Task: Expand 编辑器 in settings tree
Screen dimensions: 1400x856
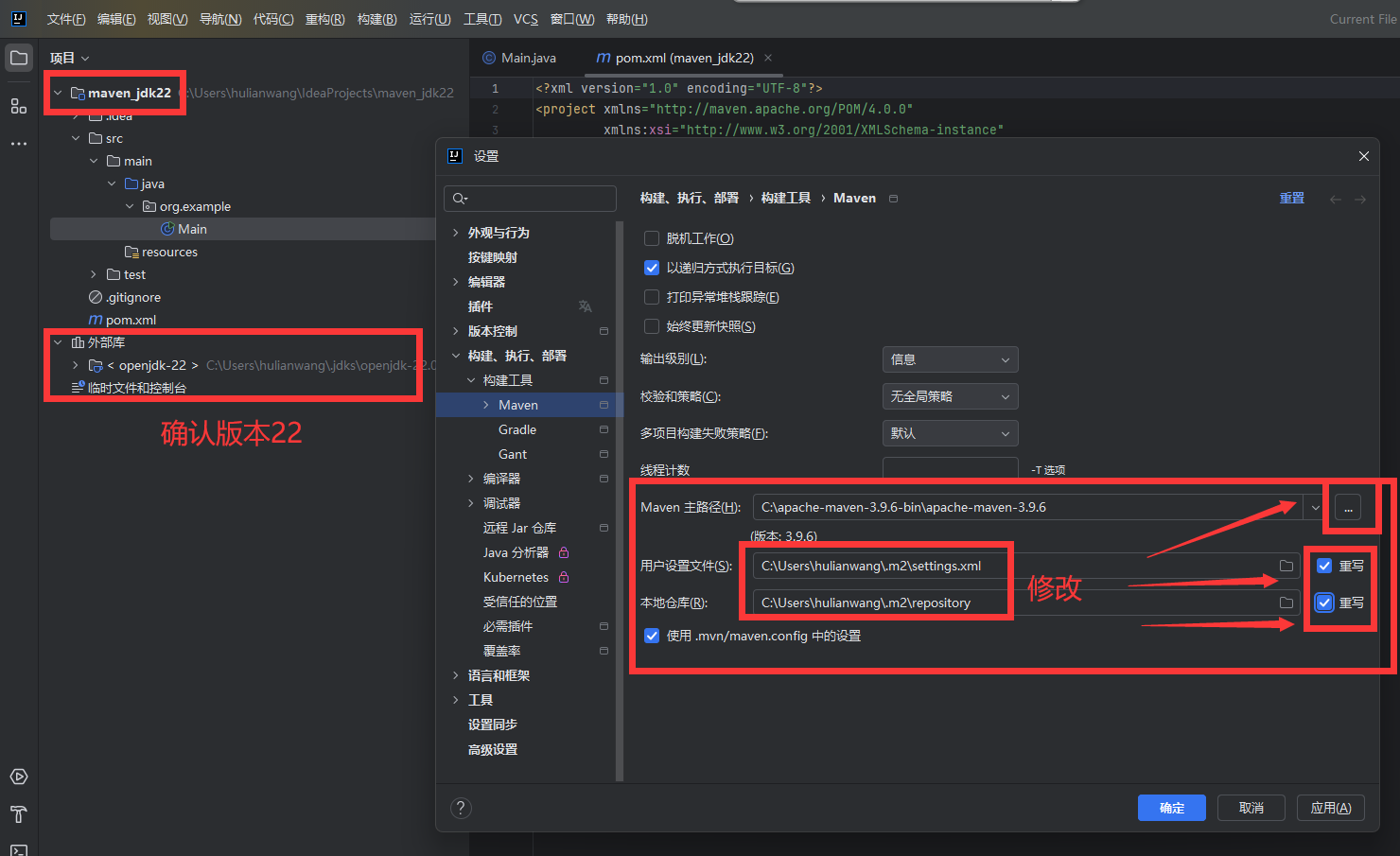Action: click(x=456, y=282)
